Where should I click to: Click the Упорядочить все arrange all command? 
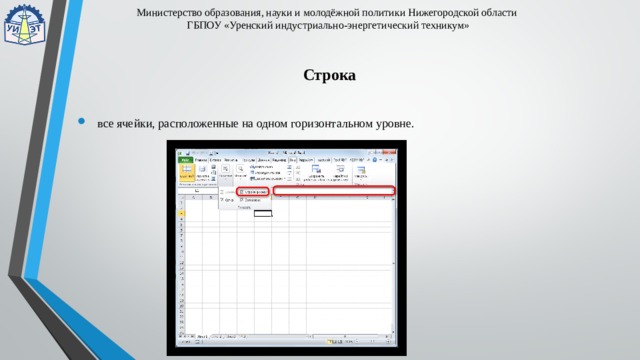point(265,173)
